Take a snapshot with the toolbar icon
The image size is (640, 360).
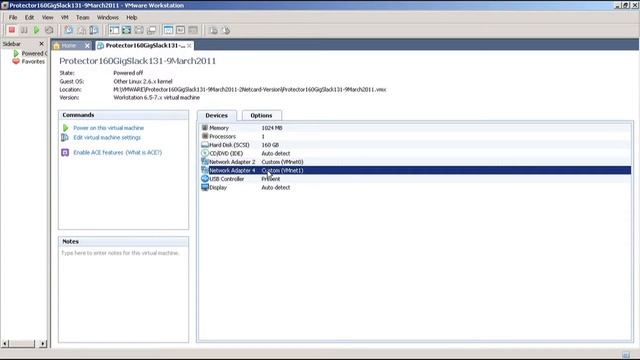pos(69,30)
